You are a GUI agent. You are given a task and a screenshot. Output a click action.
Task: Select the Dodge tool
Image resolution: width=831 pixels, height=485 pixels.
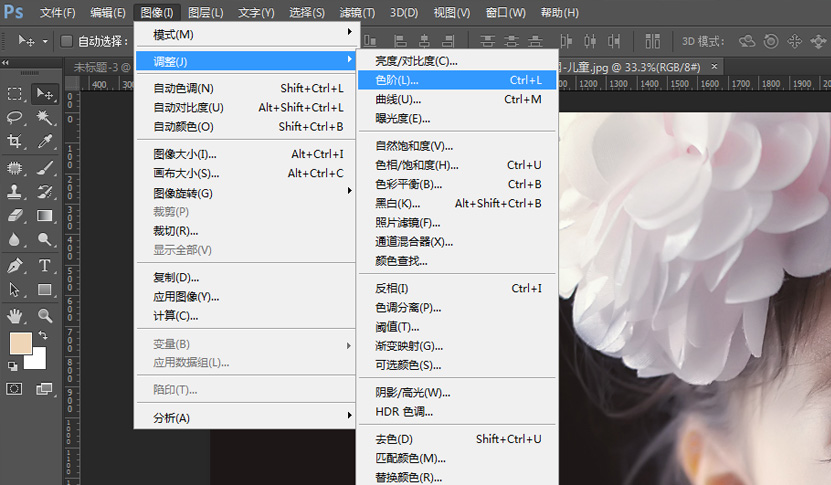[x=45, y=240]
